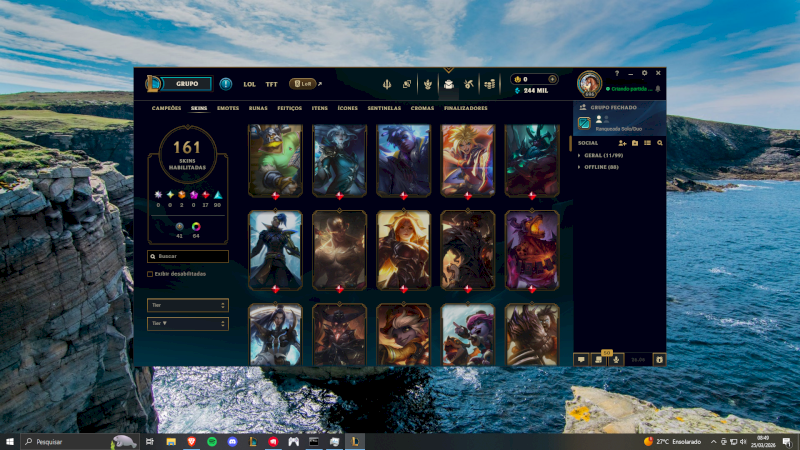
Task: Click the GRUPO button
Action: click(187, 84)
